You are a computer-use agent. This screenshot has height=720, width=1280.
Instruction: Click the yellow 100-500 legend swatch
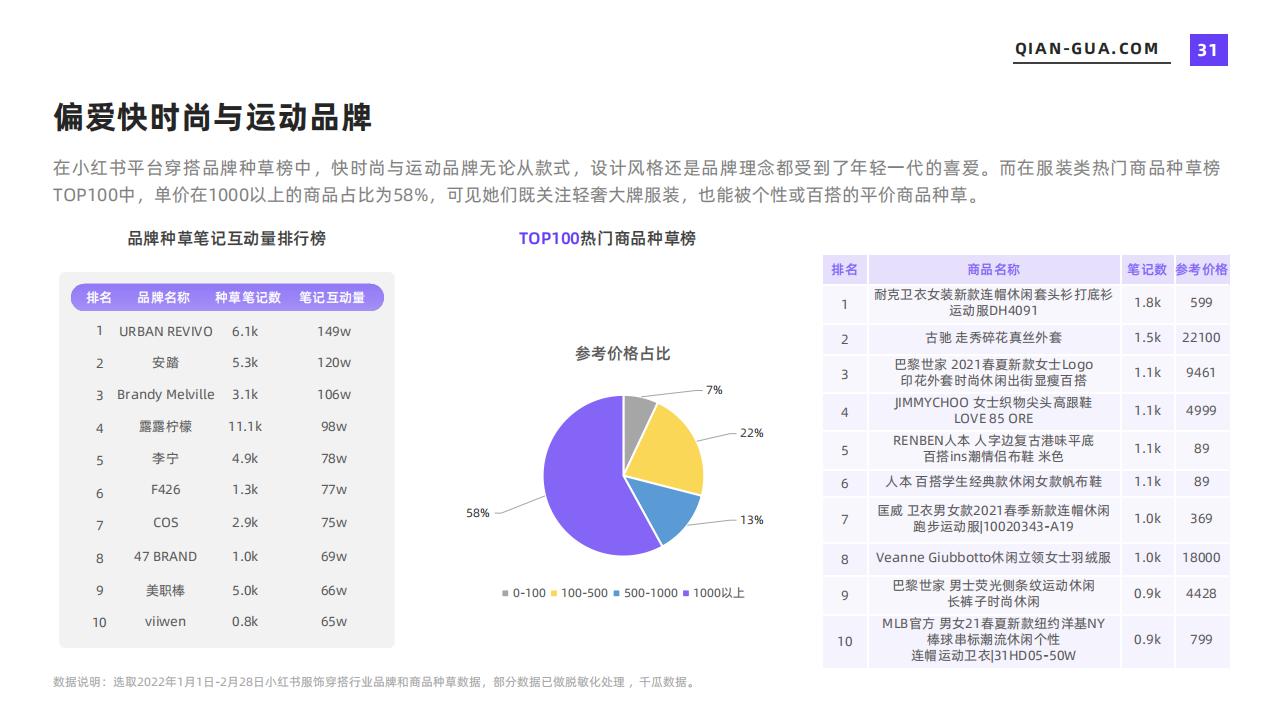click(x=554, y=593)
